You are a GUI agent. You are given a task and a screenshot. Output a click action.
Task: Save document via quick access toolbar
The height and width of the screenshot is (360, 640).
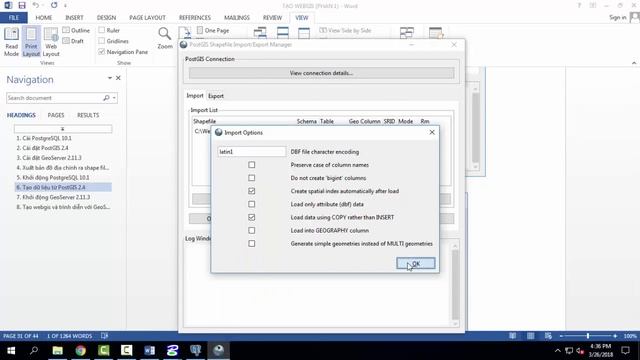22,5
